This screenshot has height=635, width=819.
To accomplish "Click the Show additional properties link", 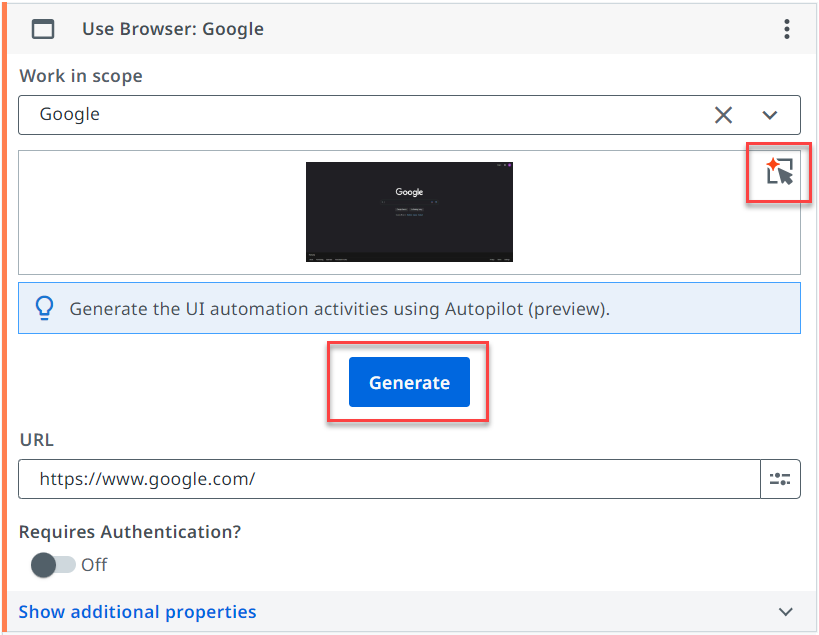I will tap(137, 611).
